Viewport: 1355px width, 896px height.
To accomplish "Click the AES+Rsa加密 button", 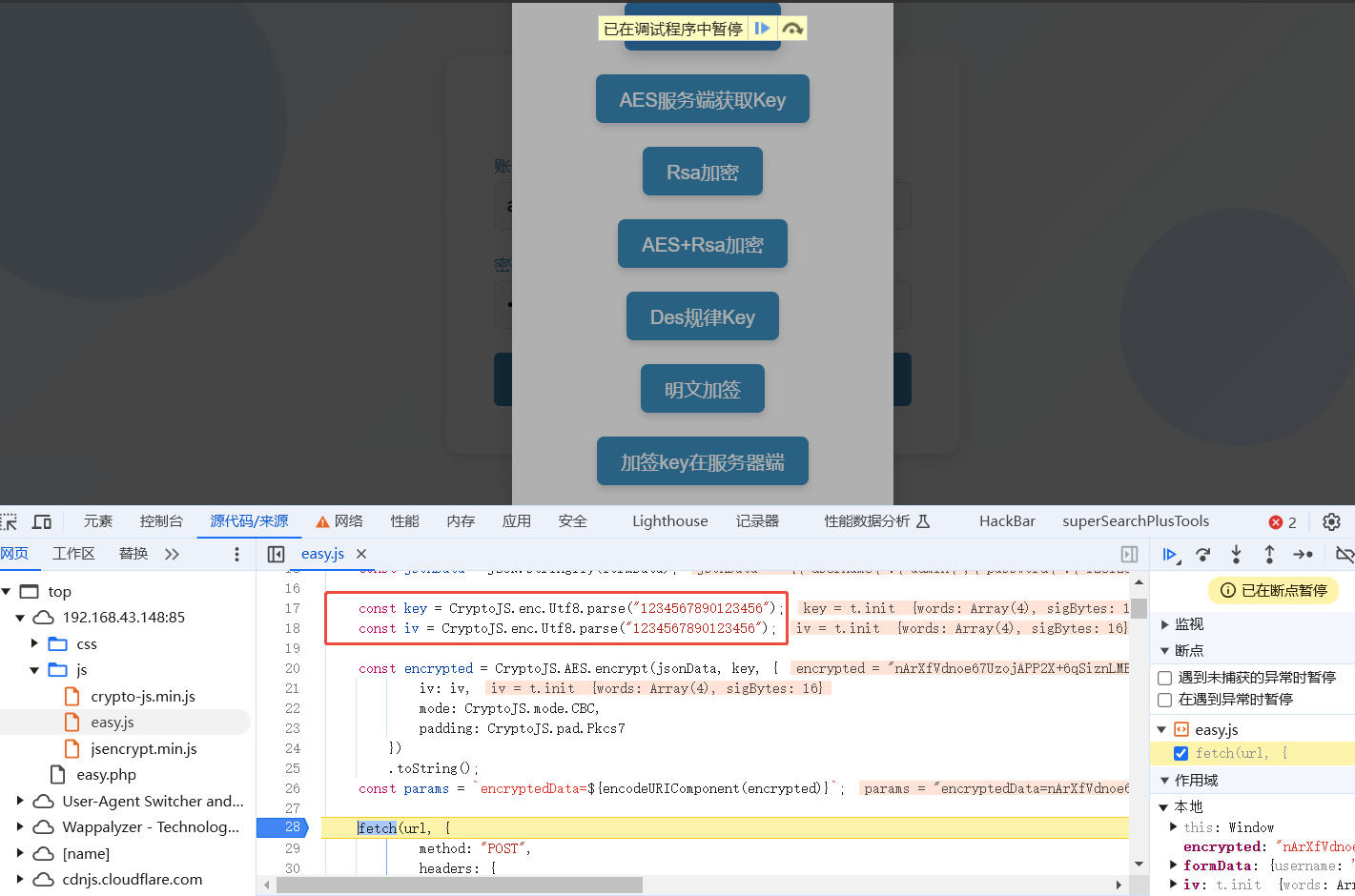I will [703, 244].
